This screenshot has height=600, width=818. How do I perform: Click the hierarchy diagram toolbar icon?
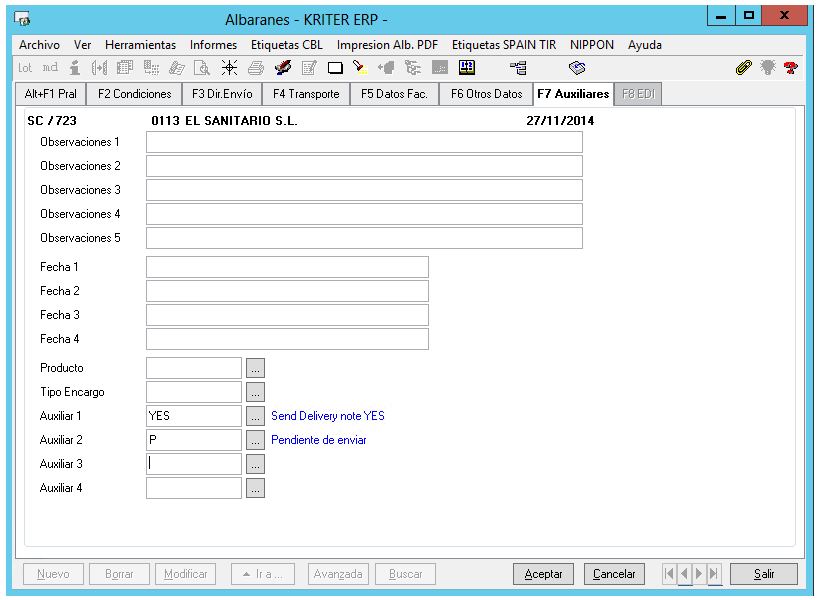(518, 68)
